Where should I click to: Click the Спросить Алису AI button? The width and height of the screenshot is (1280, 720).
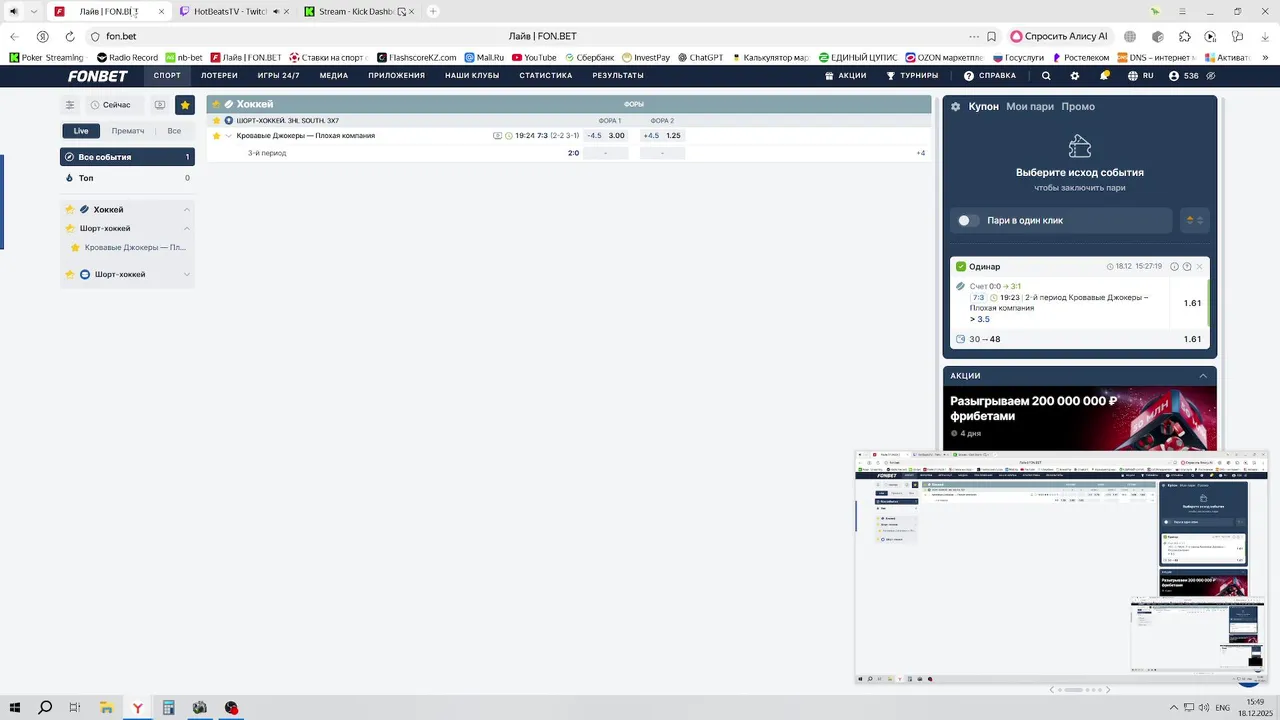[1060, 37]
